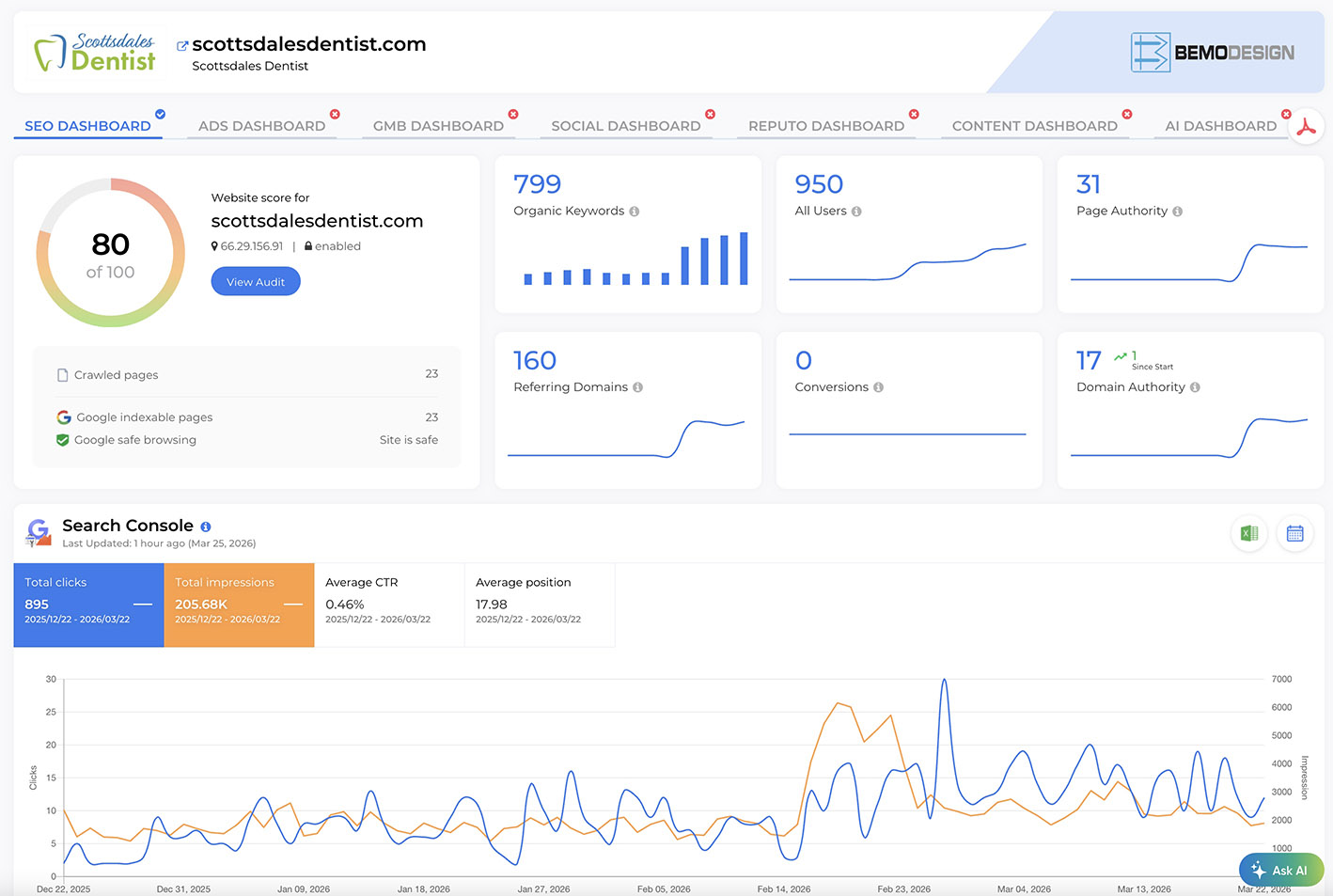
Task: Open the Ask AI assistant
Action: pos(1280,870)
